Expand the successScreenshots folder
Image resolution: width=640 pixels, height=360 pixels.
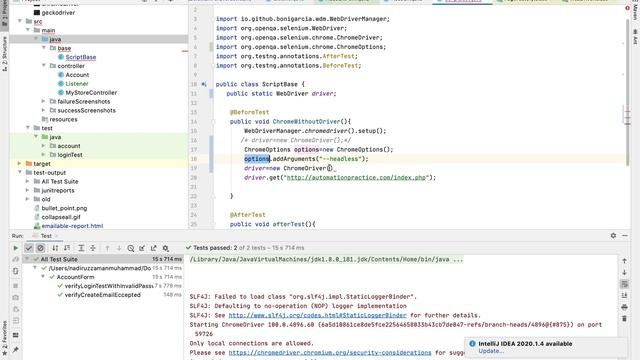click(44, 110)
